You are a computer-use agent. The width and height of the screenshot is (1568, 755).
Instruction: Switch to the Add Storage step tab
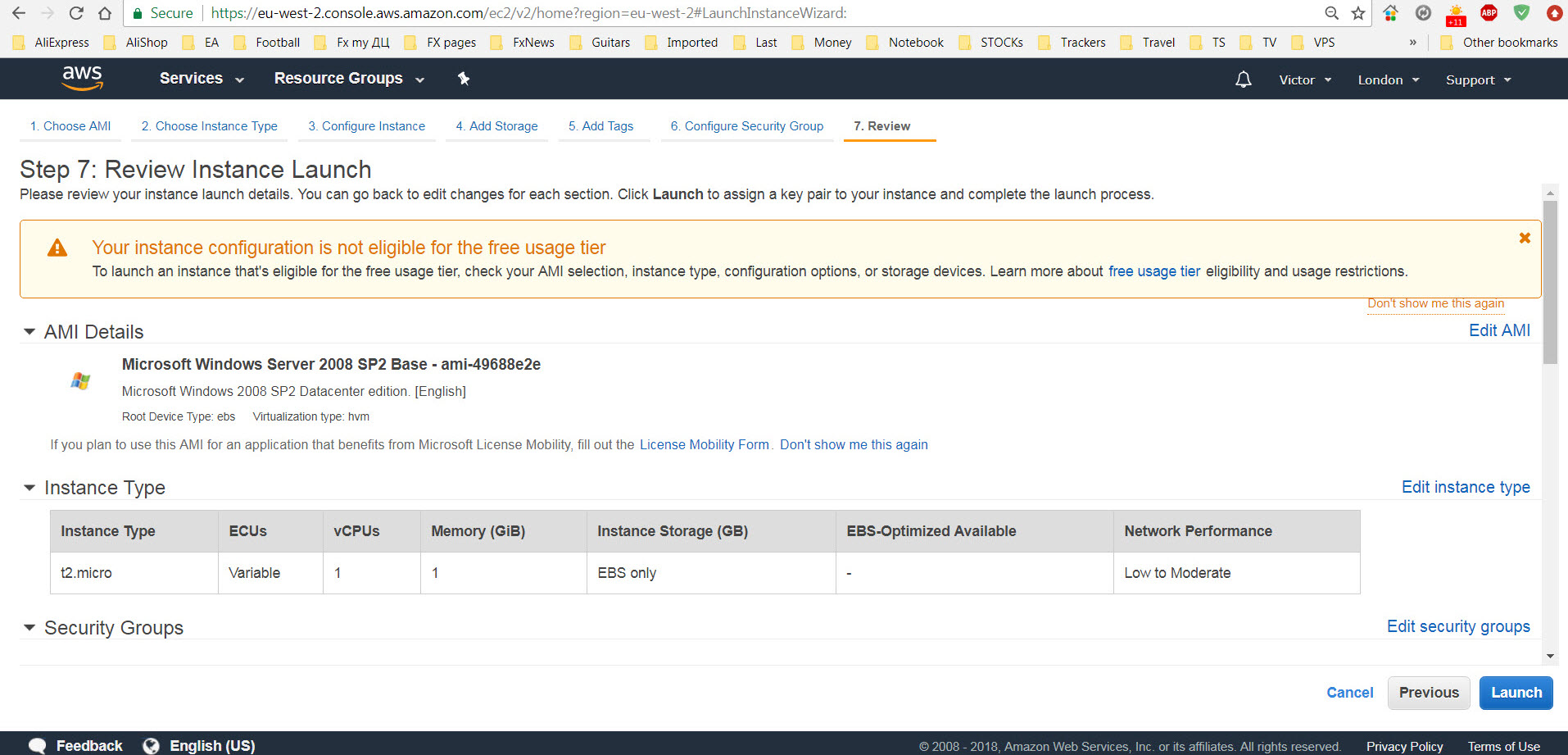click(496, 126)
